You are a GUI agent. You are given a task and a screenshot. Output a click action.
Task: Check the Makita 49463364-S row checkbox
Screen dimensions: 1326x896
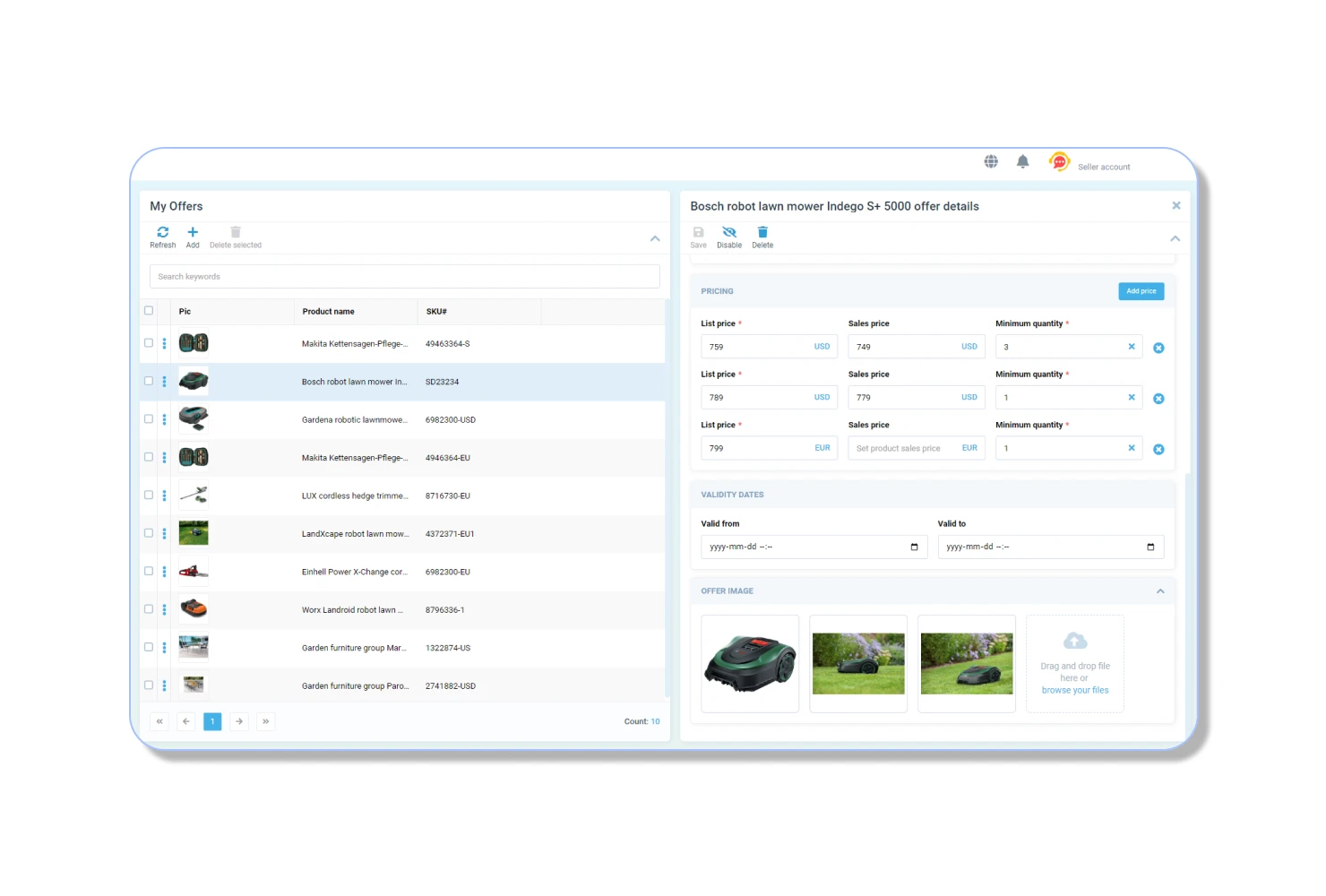tap(149, 343)
